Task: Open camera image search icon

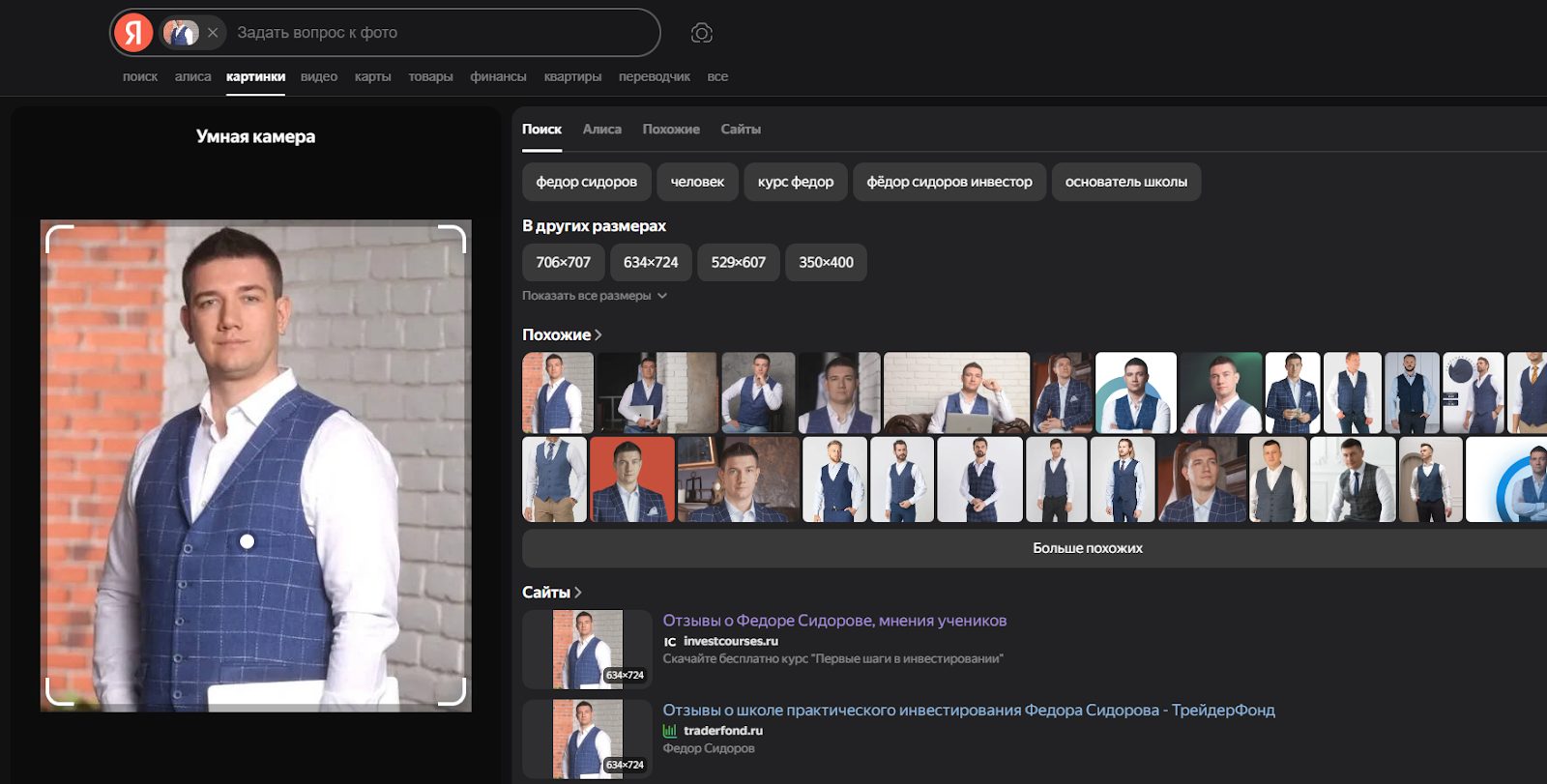Action: (x=701, y=33)
